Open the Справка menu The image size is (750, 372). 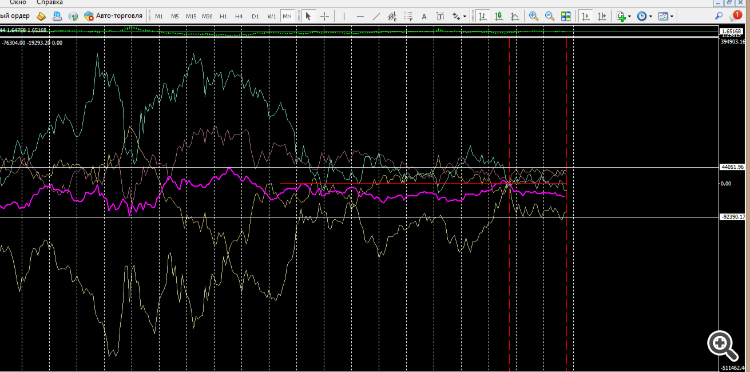(50, 2)
